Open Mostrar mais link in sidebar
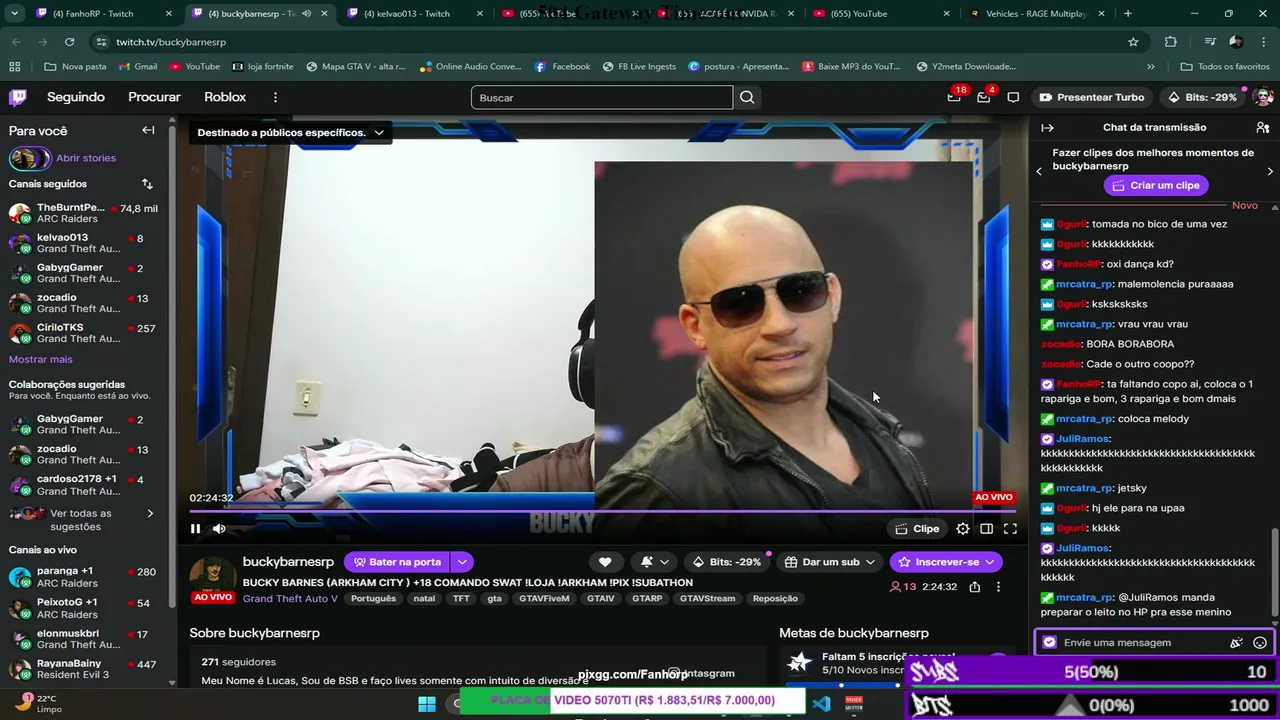 pyautogui.click(x=41, y=359)
